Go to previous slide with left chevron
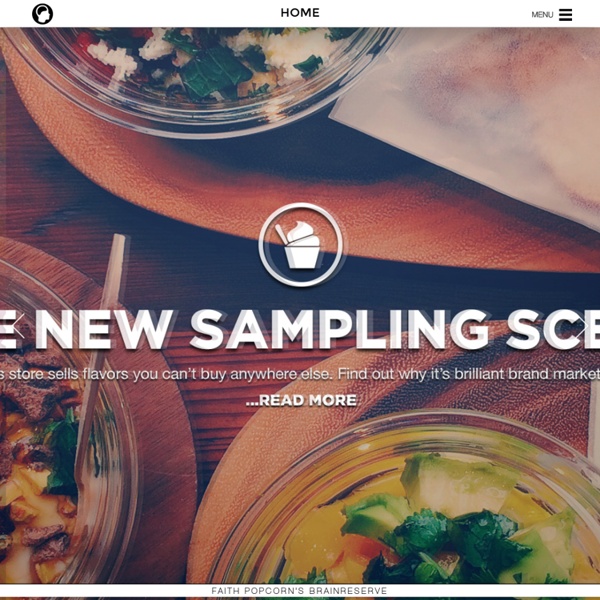This screenshot has width=600, height=600. pyautogui.click(x=17, y=326)
